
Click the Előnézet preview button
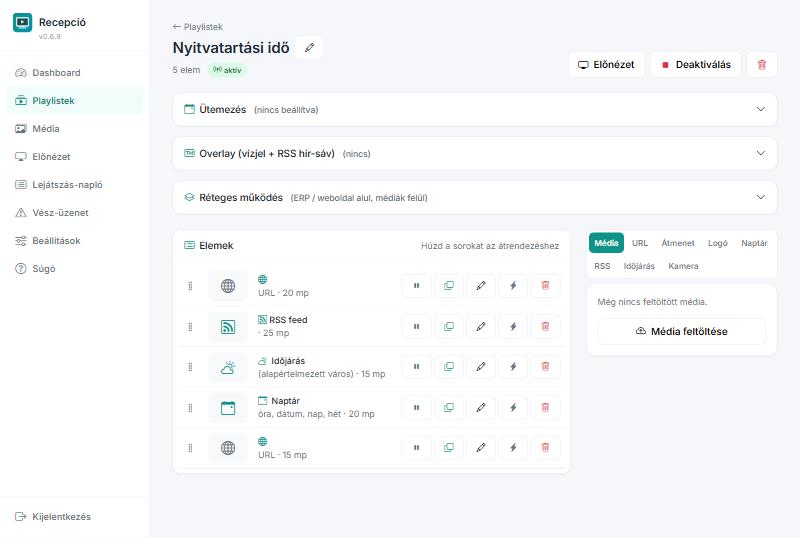tap(606, 65)
